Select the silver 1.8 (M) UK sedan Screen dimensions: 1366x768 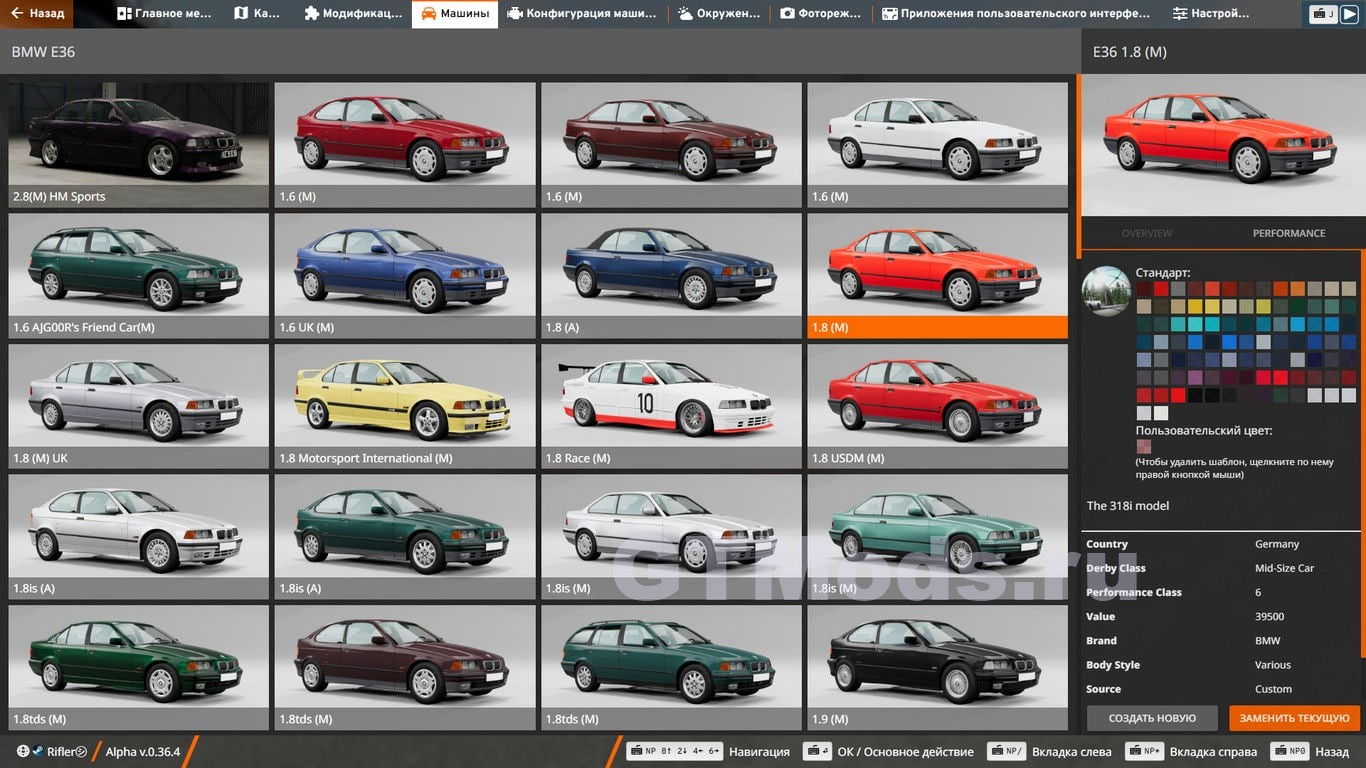[139, 406]
